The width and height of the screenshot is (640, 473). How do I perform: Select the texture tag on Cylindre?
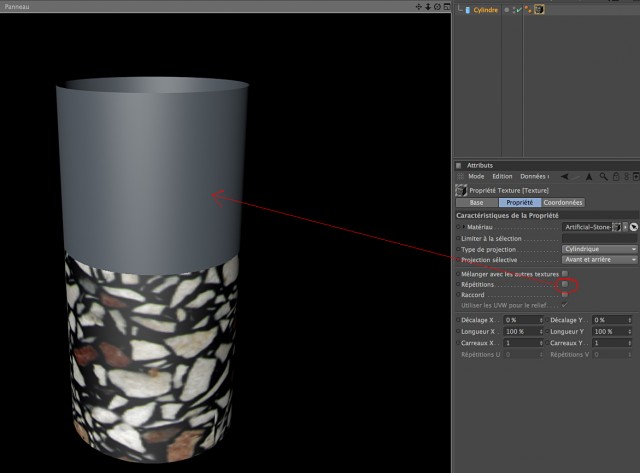[x=539, y=9]
